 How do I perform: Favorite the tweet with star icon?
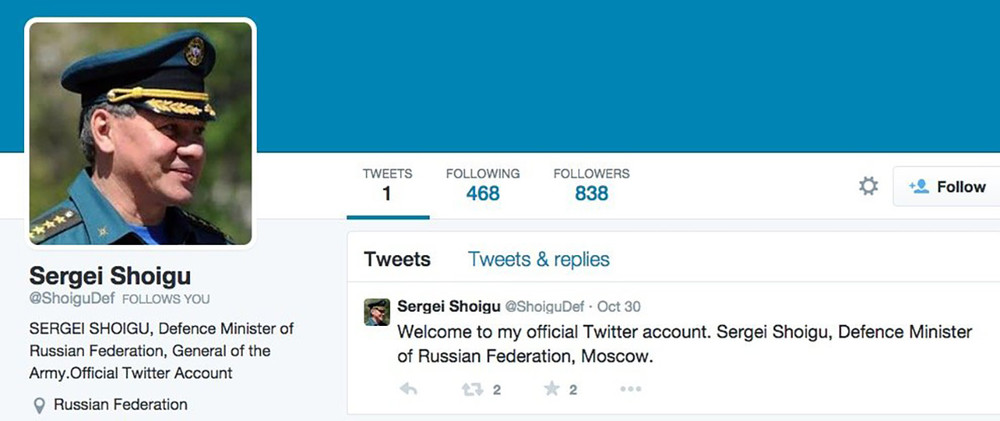(x=552, y=388)
